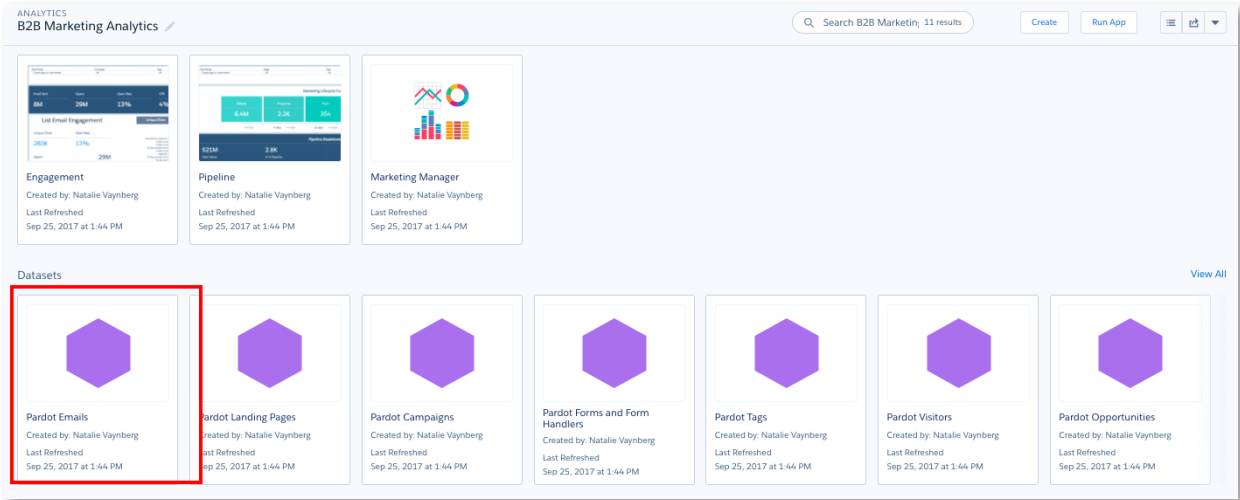Open the Engagement dashboard thumbnail
The image size is (1240, 500).
click(98, 113)
